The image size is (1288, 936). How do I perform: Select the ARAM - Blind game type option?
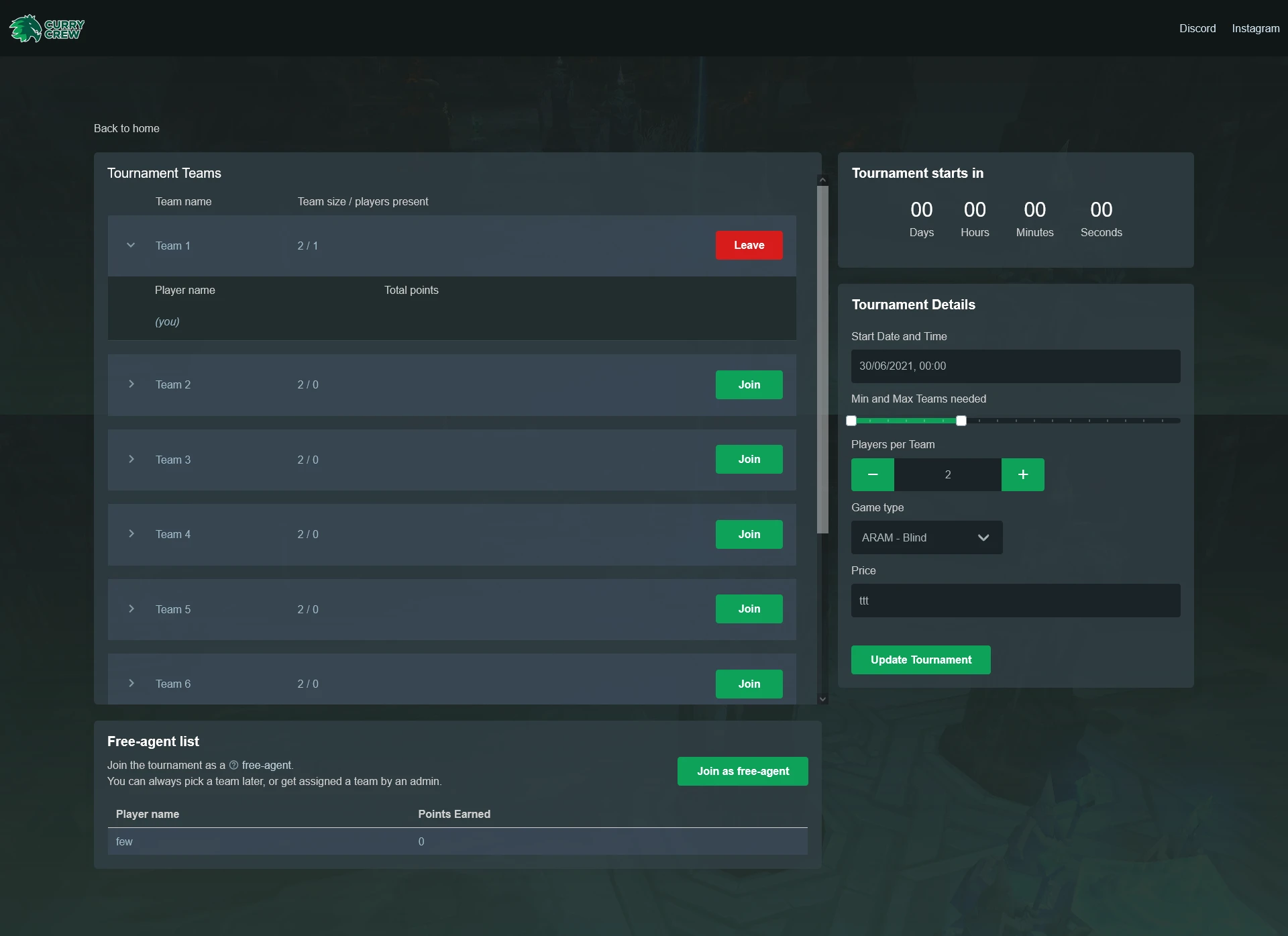(x=924, y=537)
